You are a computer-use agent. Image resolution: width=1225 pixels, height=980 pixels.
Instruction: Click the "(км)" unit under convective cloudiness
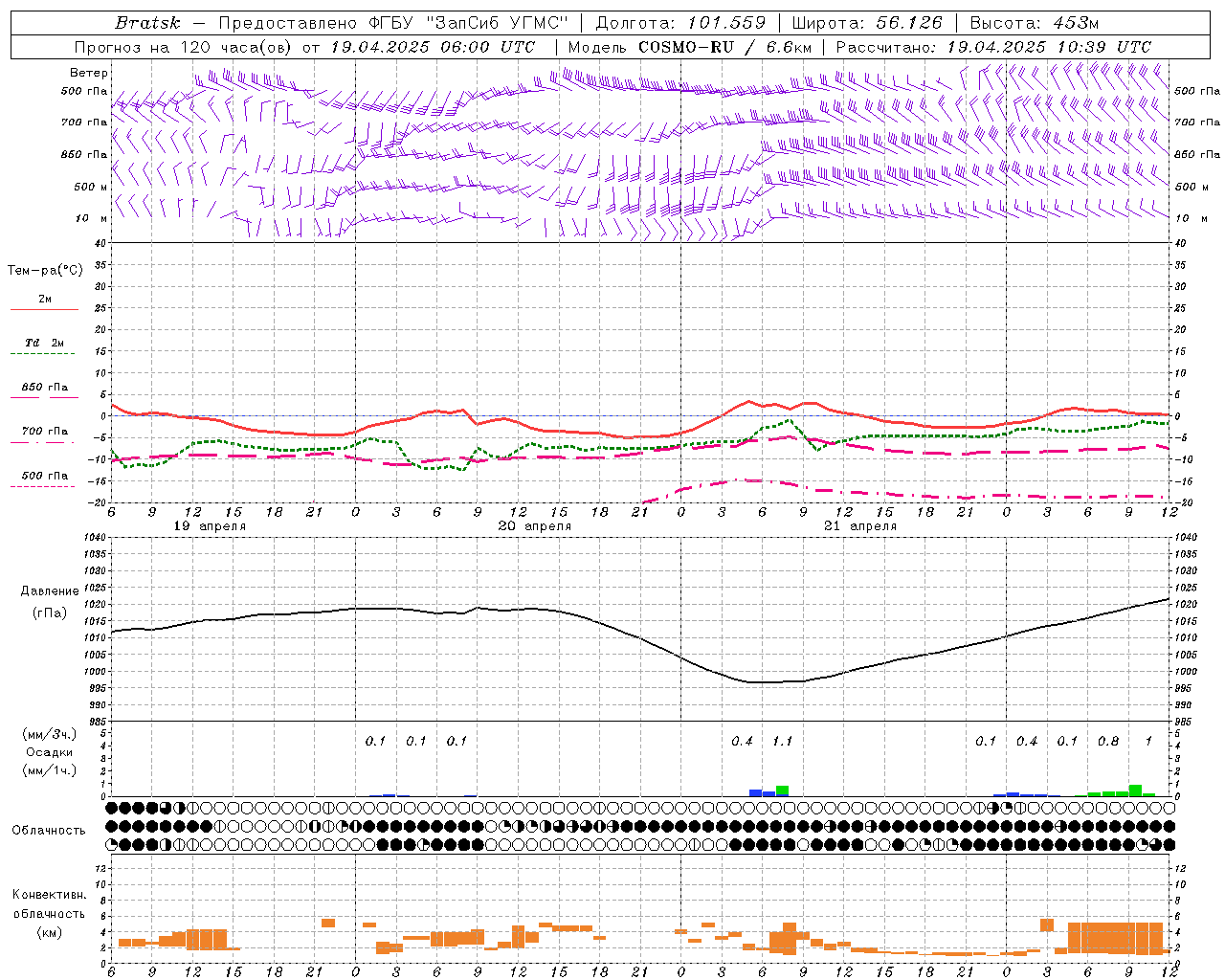coord(49,932)
